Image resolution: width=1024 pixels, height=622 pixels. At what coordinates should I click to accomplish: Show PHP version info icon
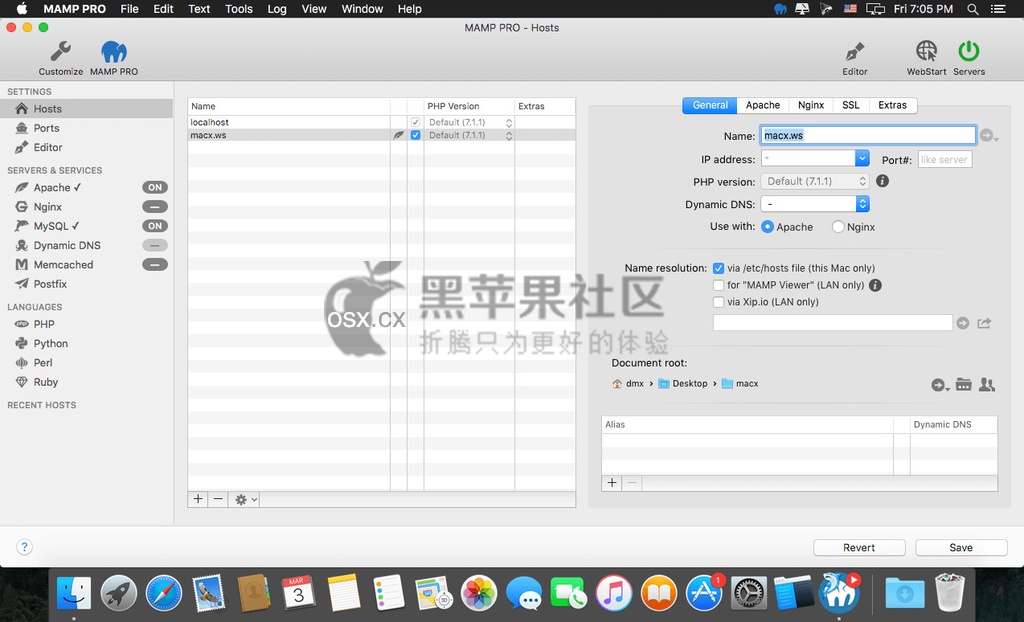tap(882, 181)
